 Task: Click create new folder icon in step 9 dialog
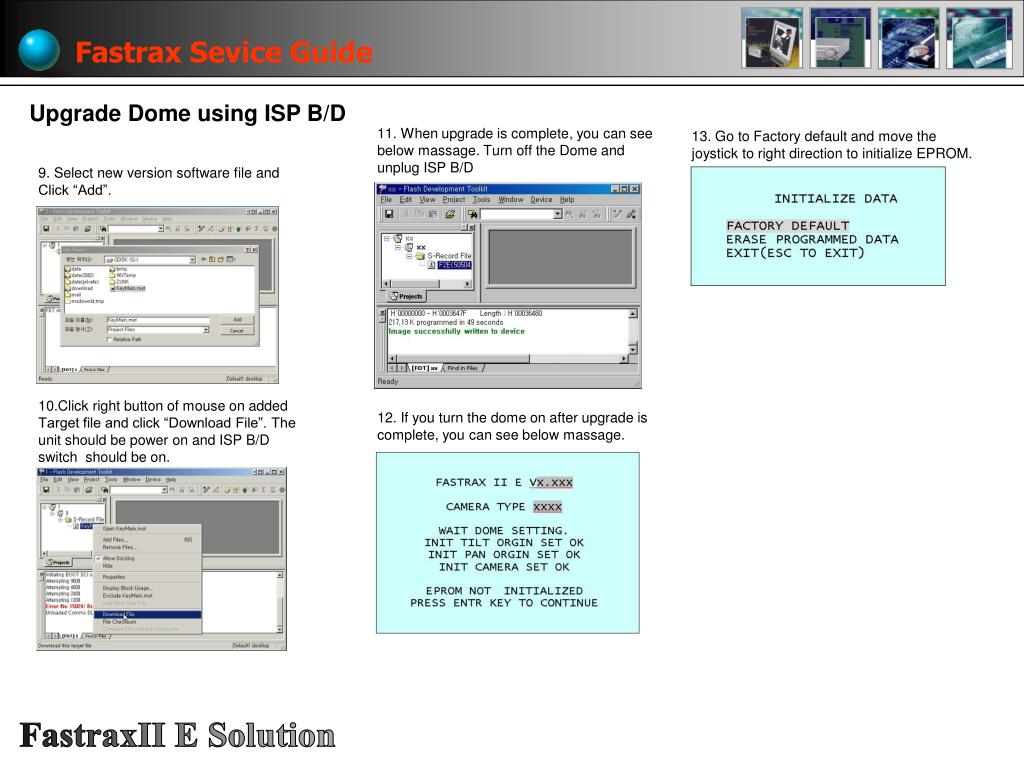(x=221, y=259)
